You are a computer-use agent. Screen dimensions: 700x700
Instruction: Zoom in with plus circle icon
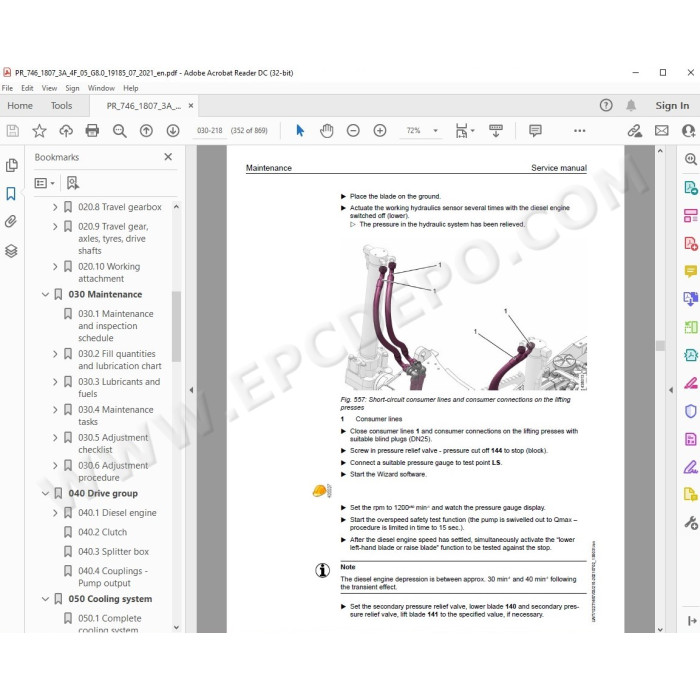coord(380,130)
